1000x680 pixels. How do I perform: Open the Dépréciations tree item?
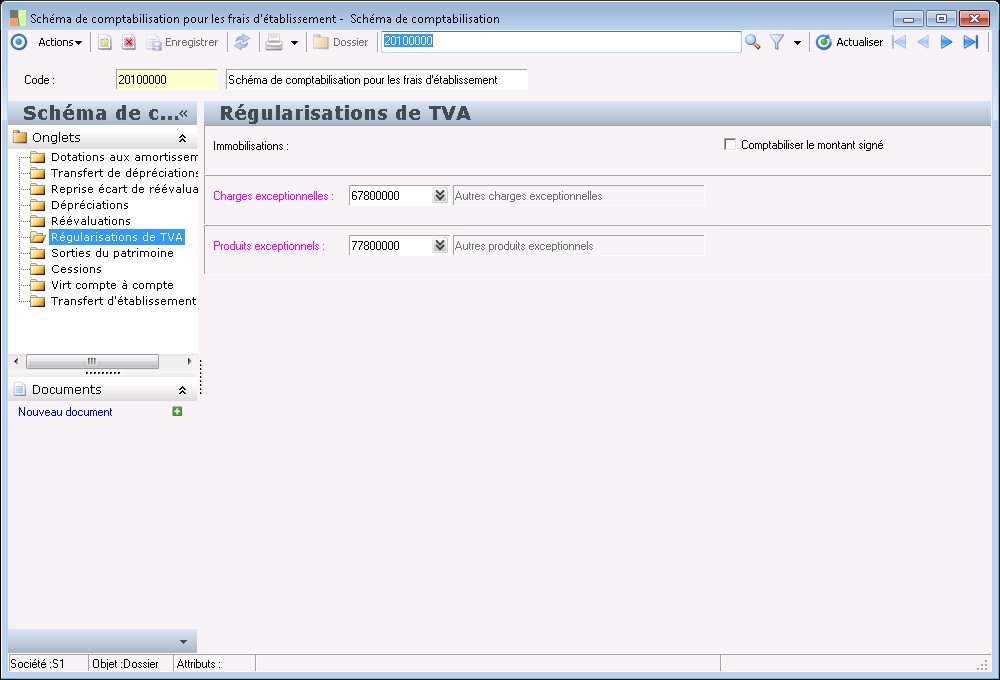click(x=89, y=205)
